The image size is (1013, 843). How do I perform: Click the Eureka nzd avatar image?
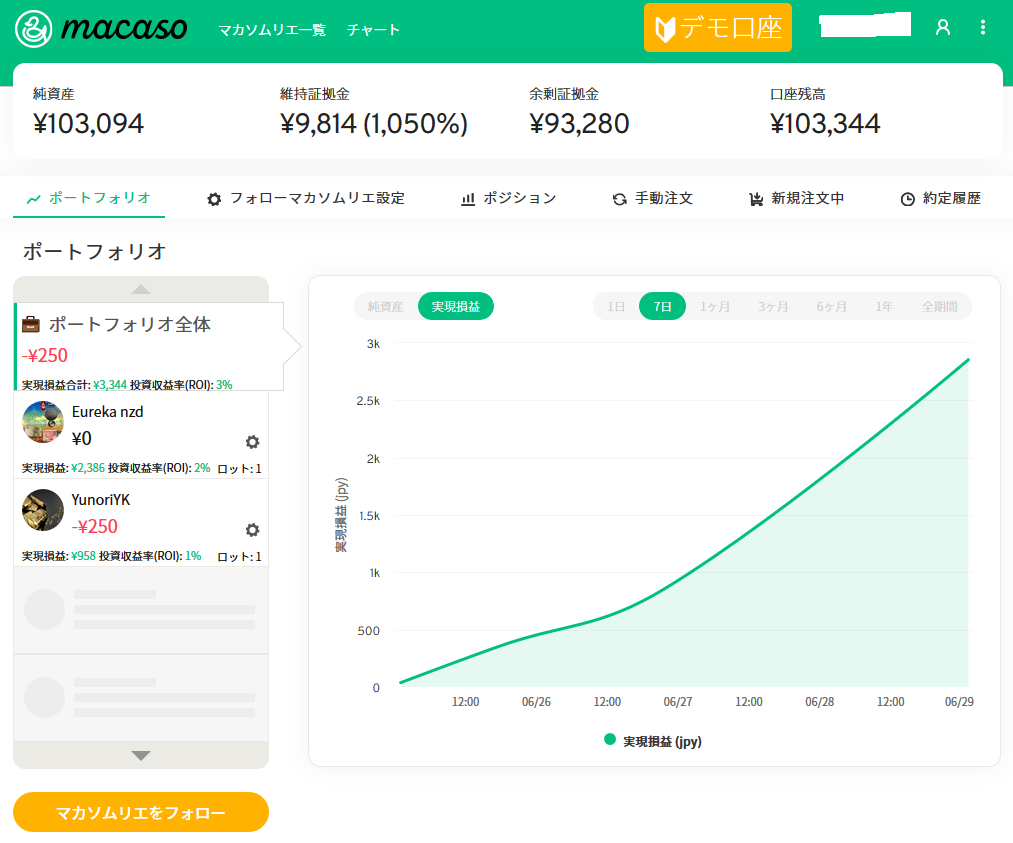(43, 422)
